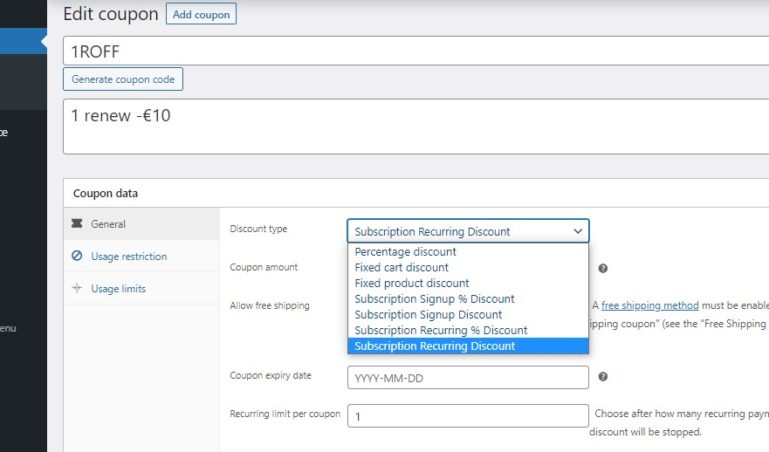Viewport: 769px width, 452px height.
Task: Click help icon next to Coupon expiry date
Action: point(603,377)
